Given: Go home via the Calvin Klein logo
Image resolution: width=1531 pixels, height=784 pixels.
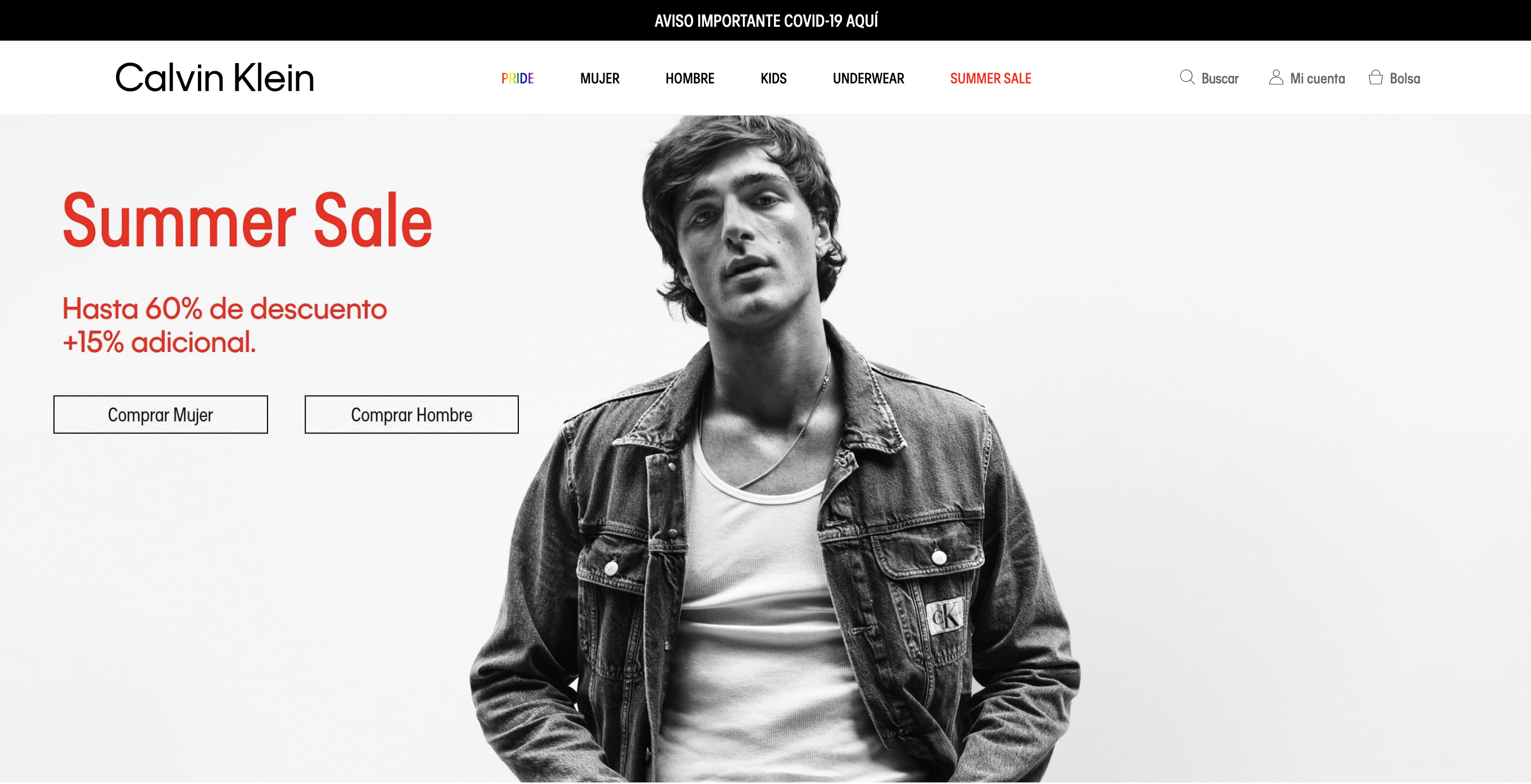Looking at the screenshot, I should 215,78.
